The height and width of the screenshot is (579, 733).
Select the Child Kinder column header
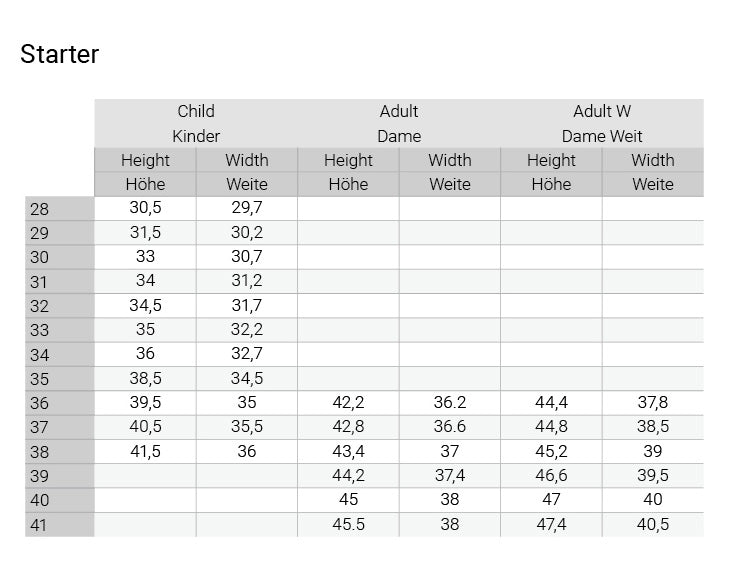point(196,123)
